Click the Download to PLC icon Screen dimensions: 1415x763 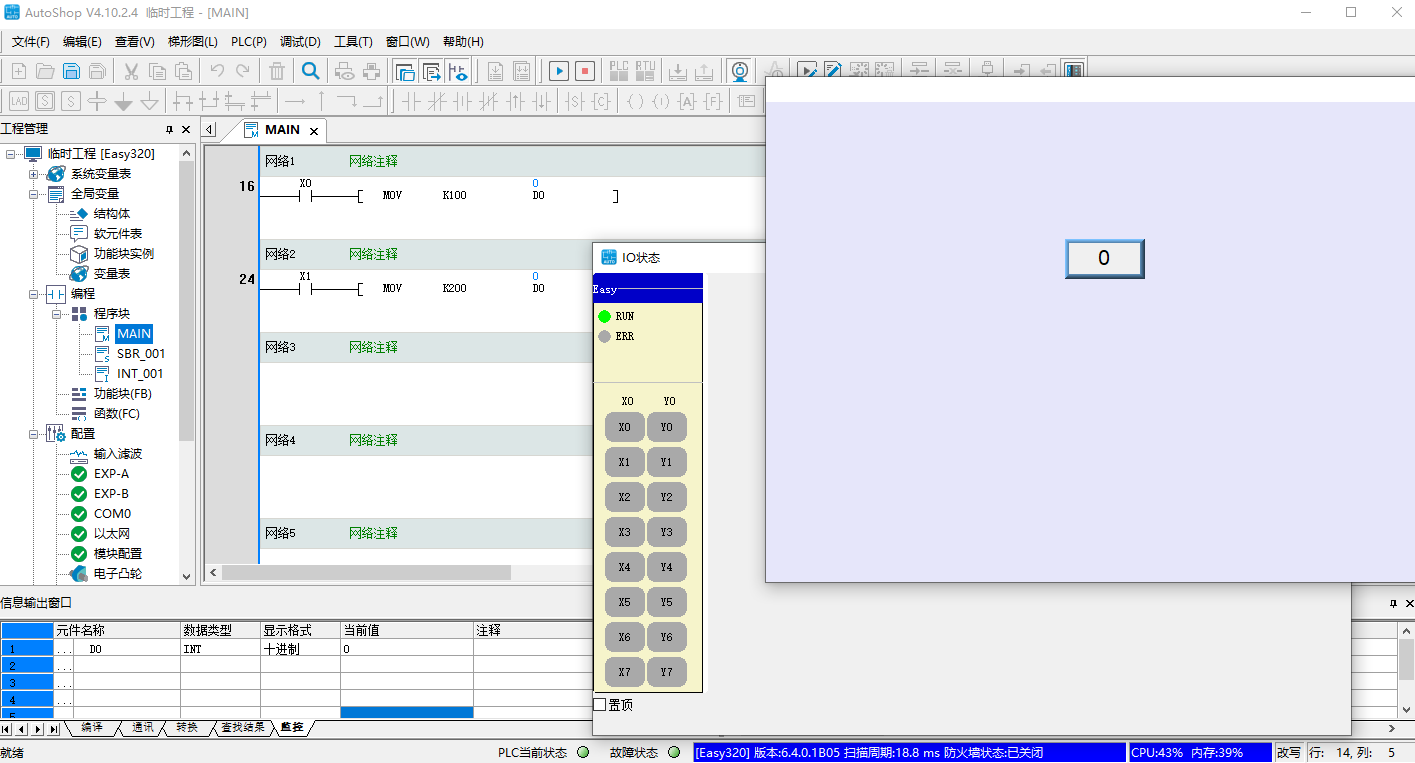[x=678, y=71]
